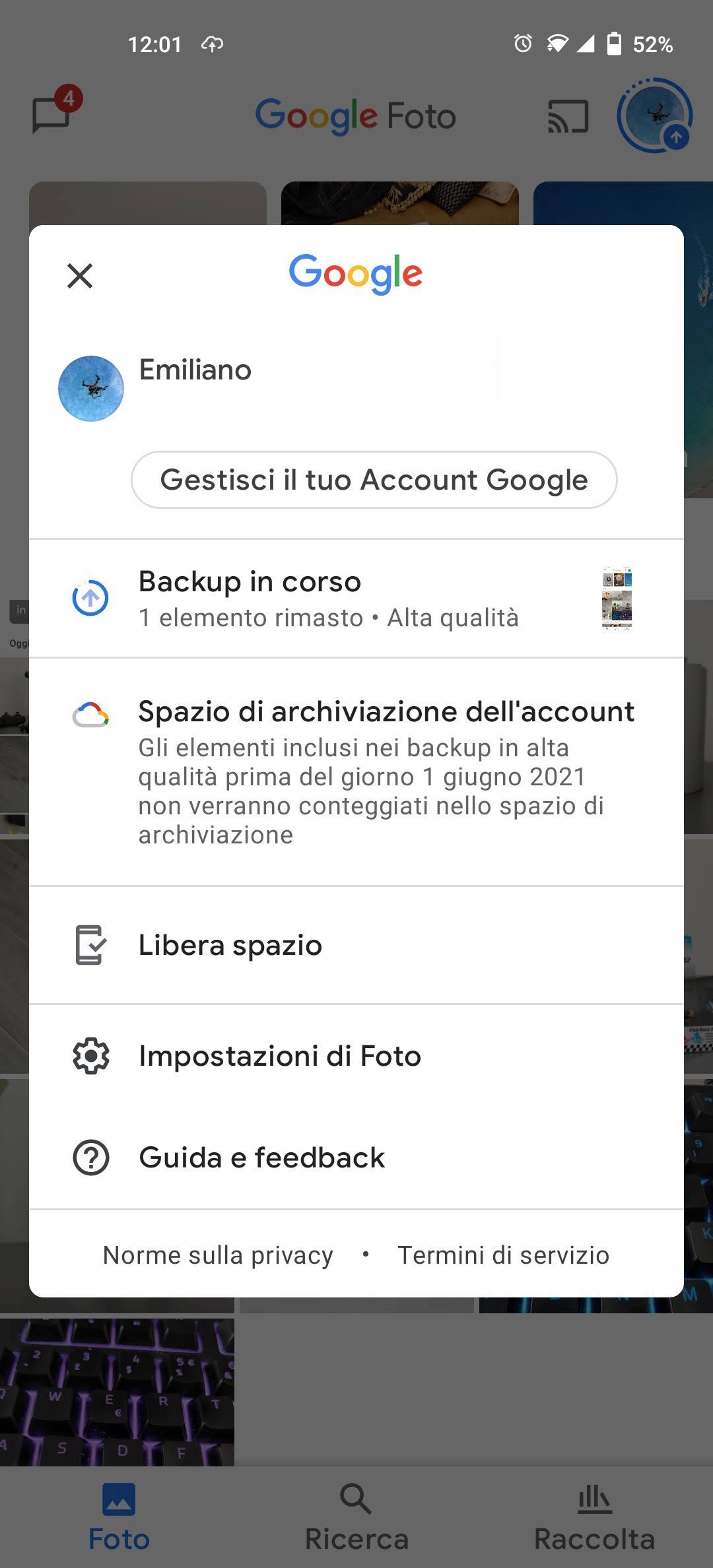Open Norme sulla privacy link
The image size is (713, 1568).
click(x=218, y=1255)
